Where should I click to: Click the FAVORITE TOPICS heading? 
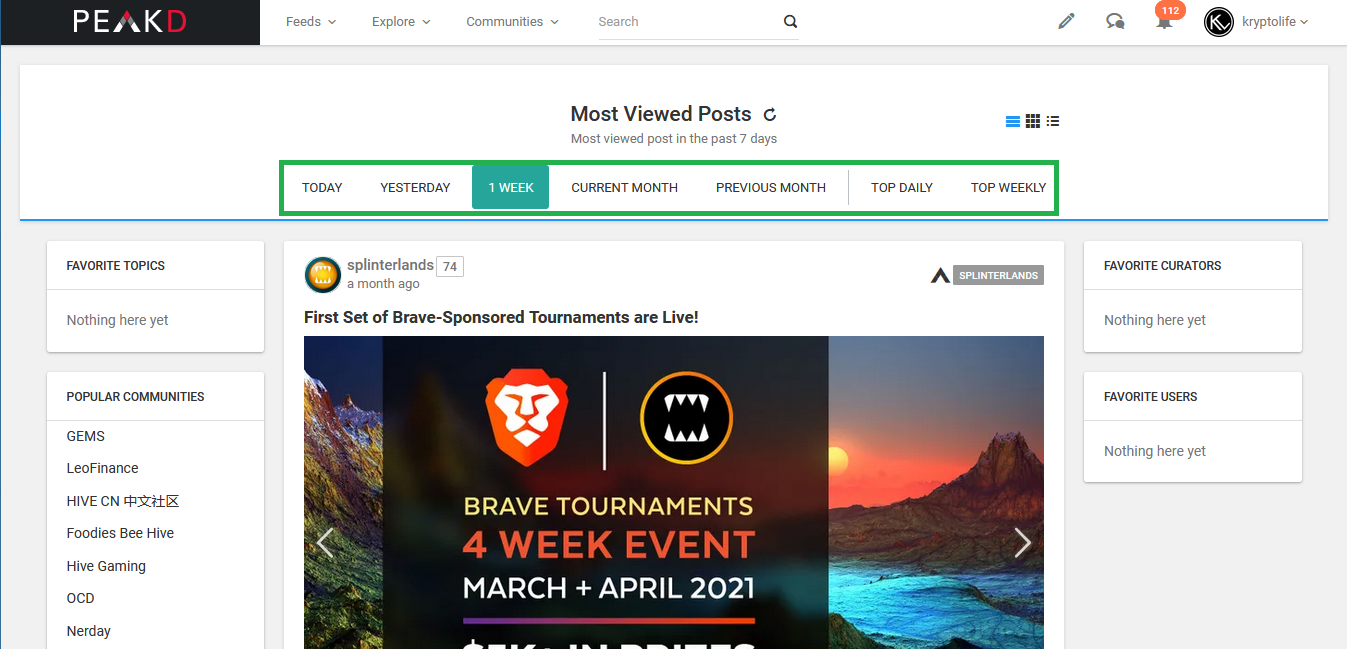tap(116, 266)
